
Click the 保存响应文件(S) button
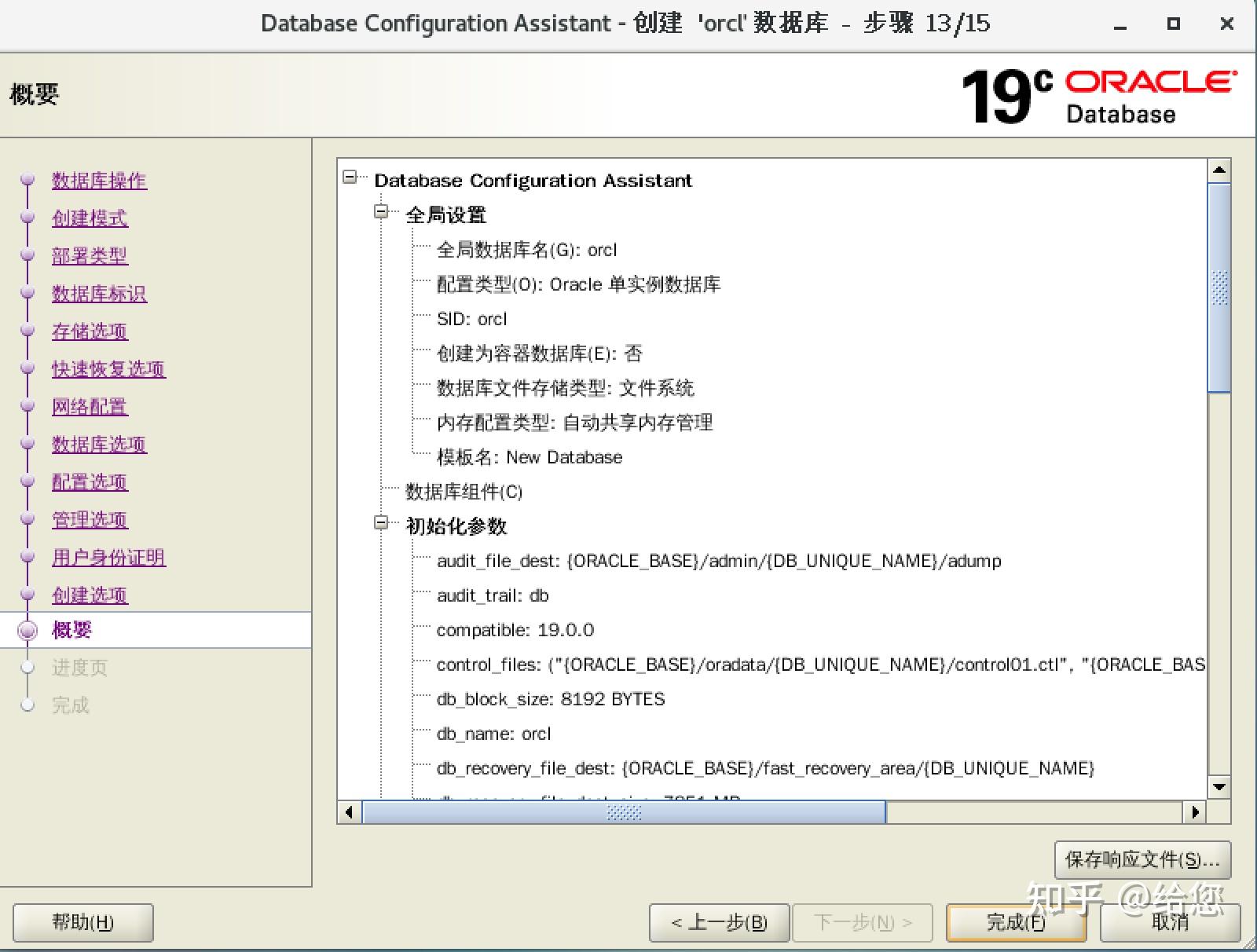click(1144, 859)
